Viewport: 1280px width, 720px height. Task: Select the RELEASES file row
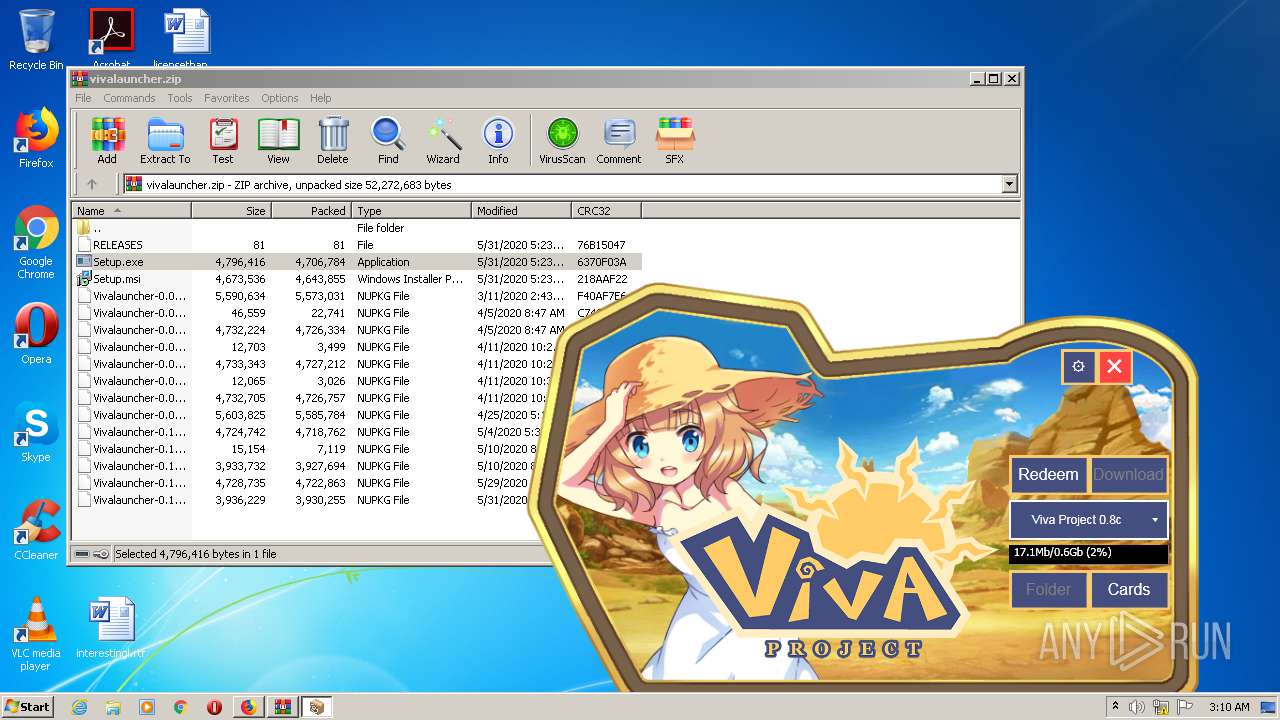click(357, 245)
